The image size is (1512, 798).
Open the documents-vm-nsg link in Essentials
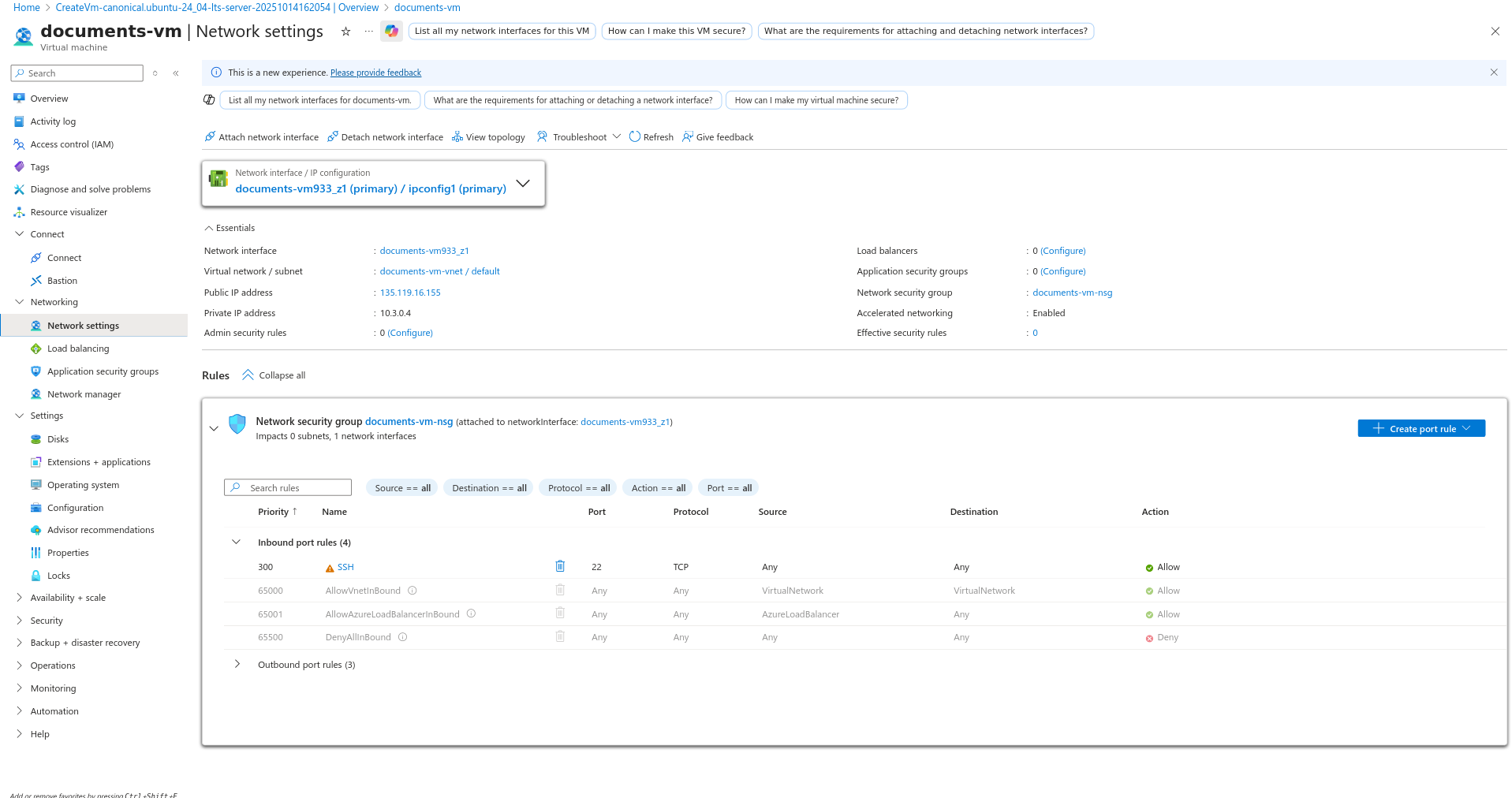pos(1072,293)
